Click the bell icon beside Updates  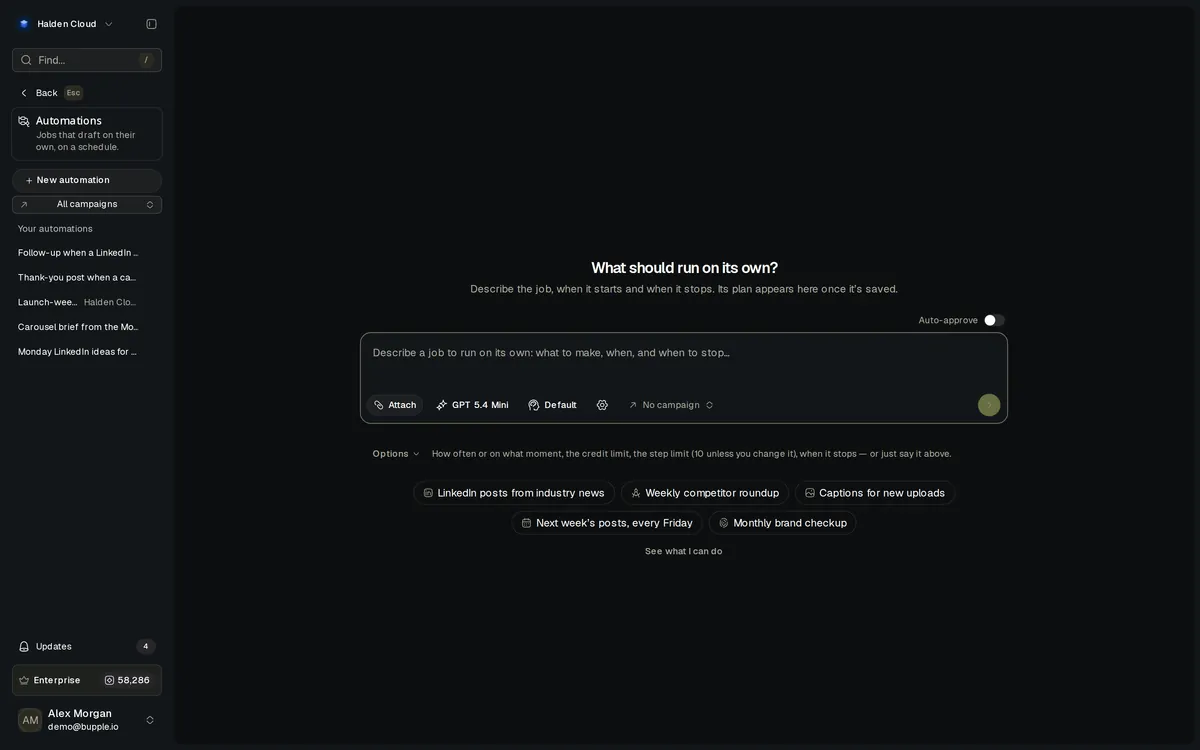(24, 646)
